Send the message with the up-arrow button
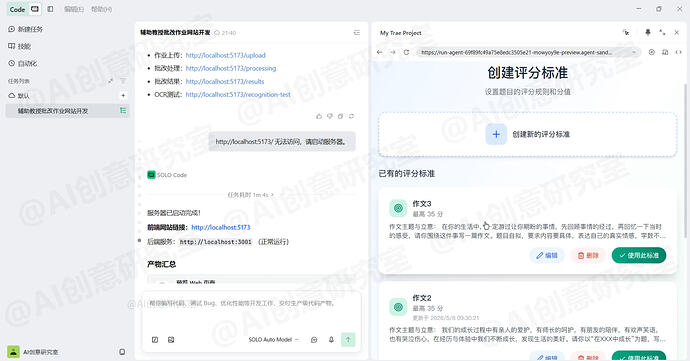This screenshot has width=690, height=361. (x=348, y=339)
